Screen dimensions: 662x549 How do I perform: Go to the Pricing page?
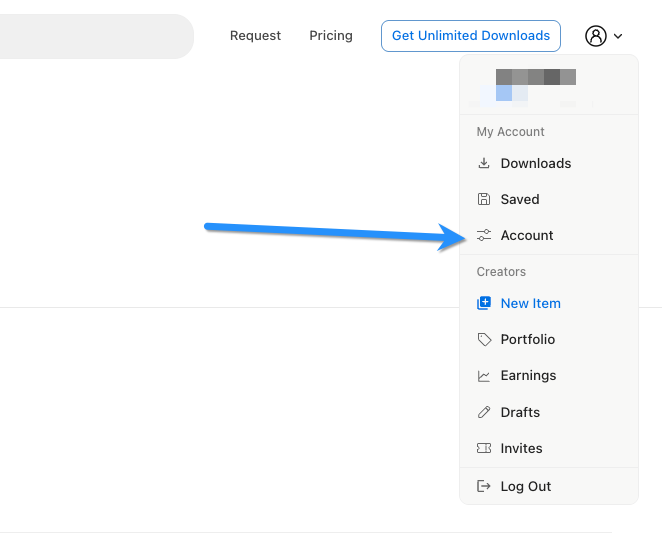(331, 36)
